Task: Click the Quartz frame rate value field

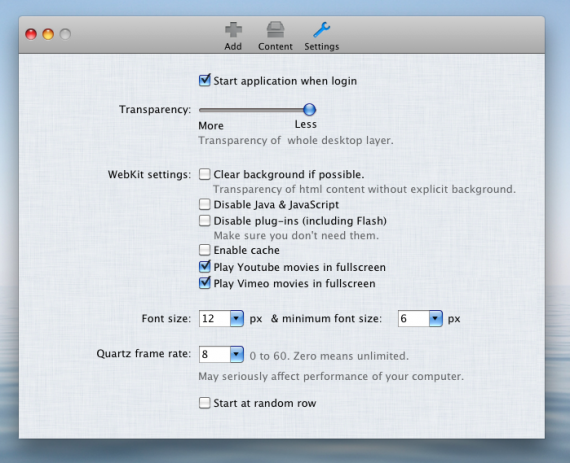Action: pyautogui.click(x=214, y=354)
